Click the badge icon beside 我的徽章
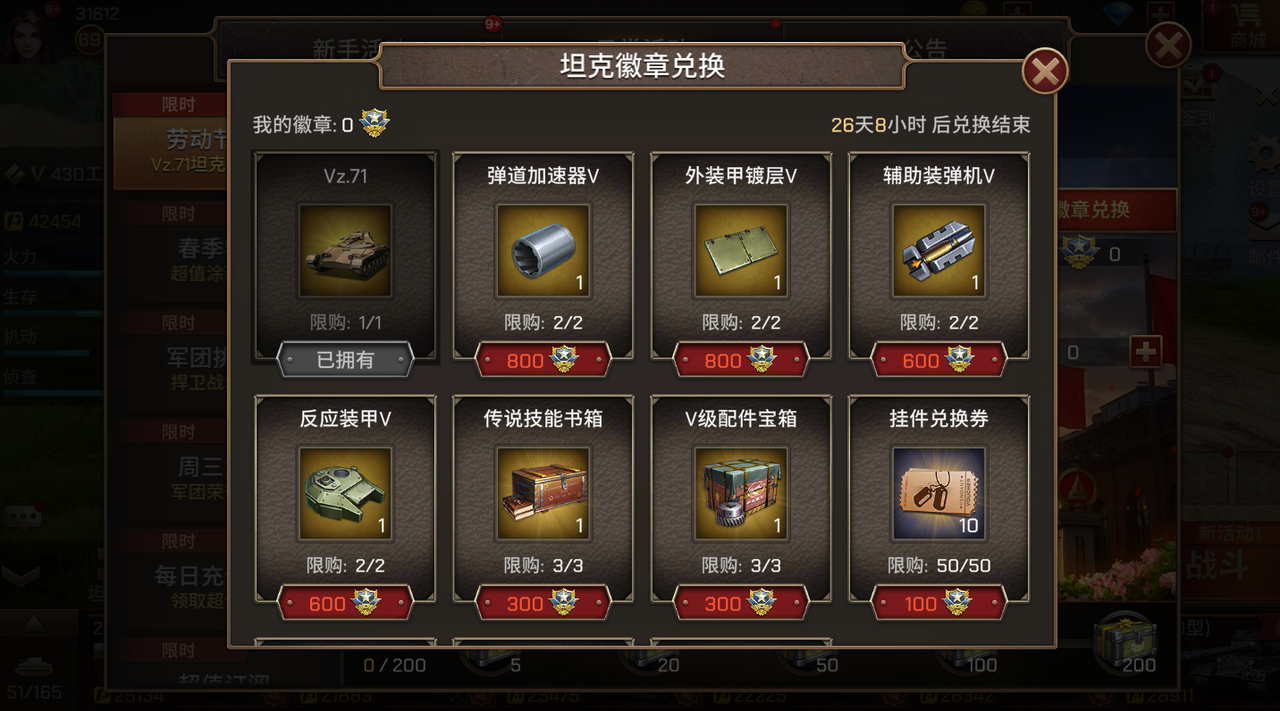Image resolution: width=1280 pixels, height=711 pixels. tap(375, 124)
